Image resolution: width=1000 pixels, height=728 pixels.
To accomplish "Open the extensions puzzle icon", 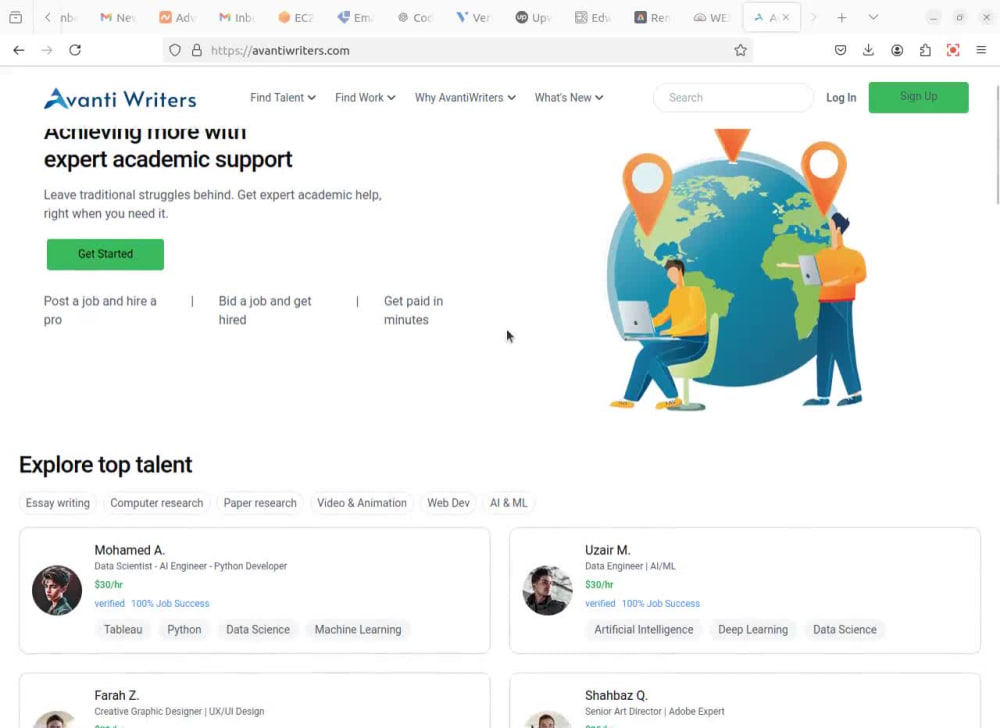I will point(925,50).
